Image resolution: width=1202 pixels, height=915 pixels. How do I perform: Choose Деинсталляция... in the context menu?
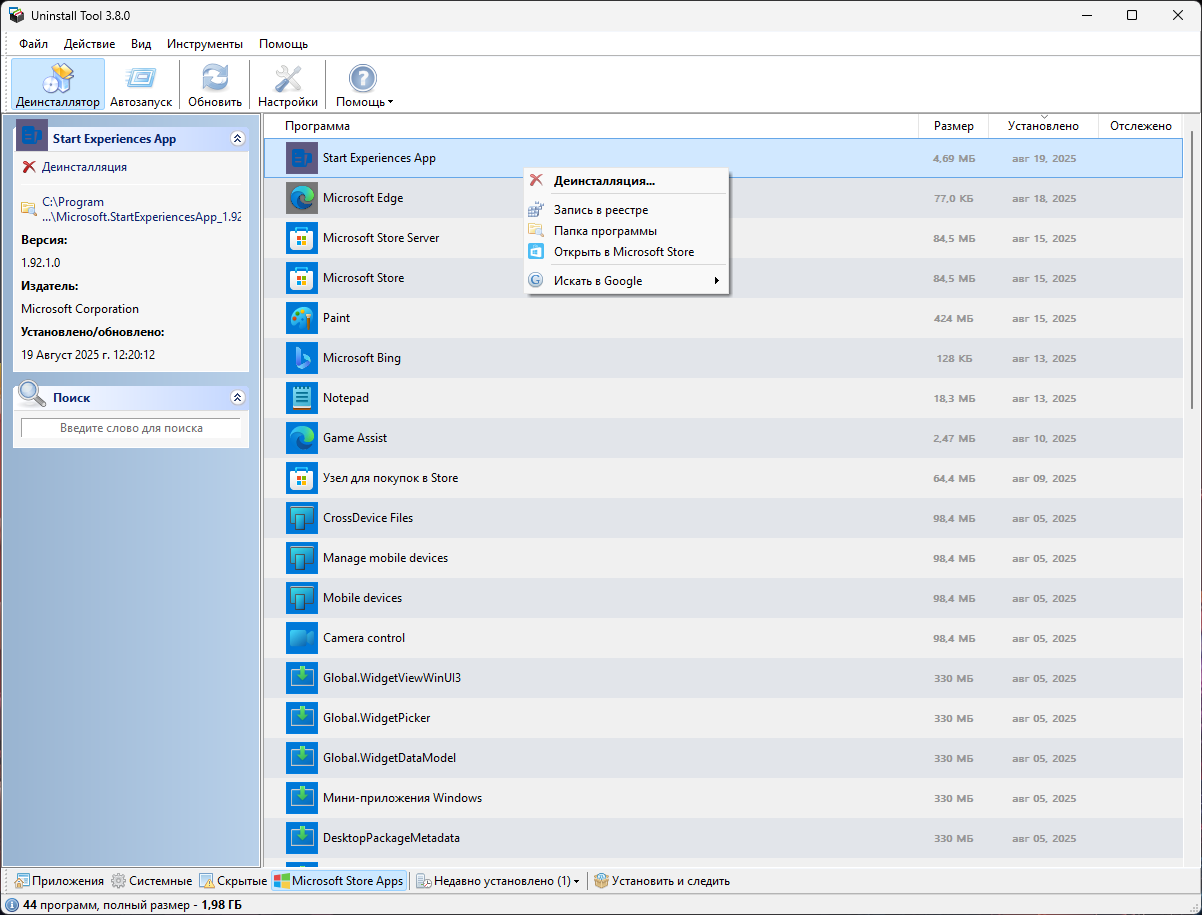tap(626, 181)
